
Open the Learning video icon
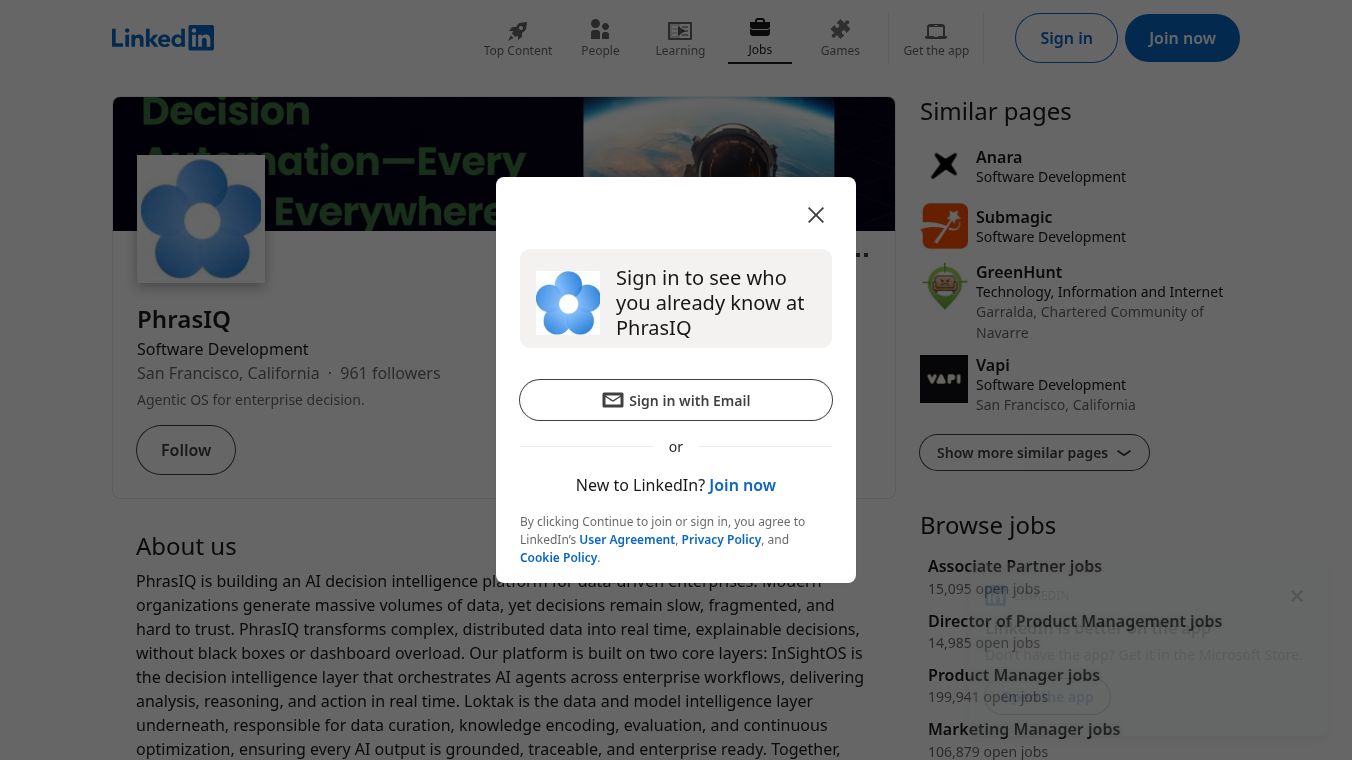(680, 31)
